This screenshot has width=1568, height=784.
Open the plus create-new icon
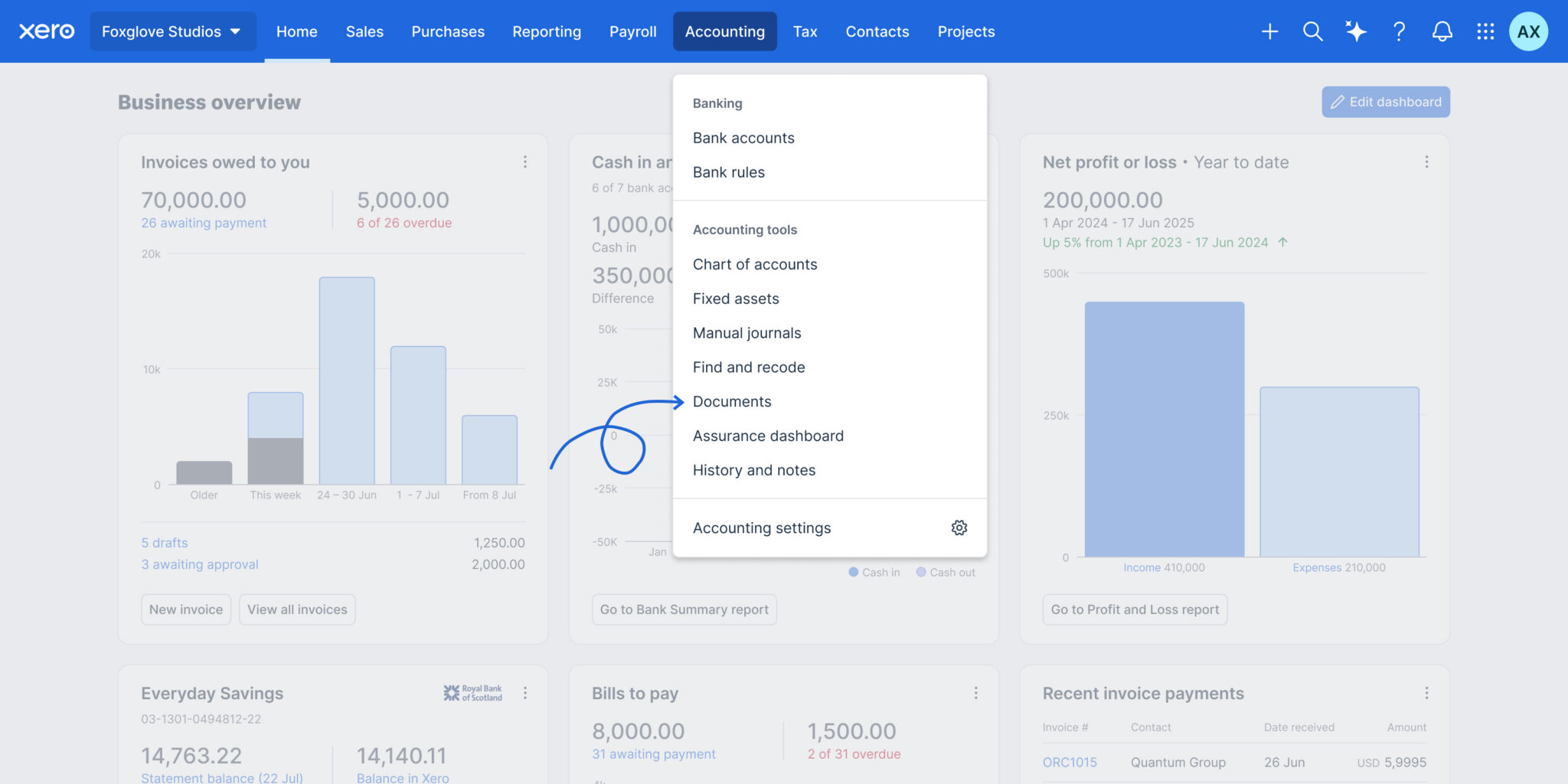point(1269,31)
